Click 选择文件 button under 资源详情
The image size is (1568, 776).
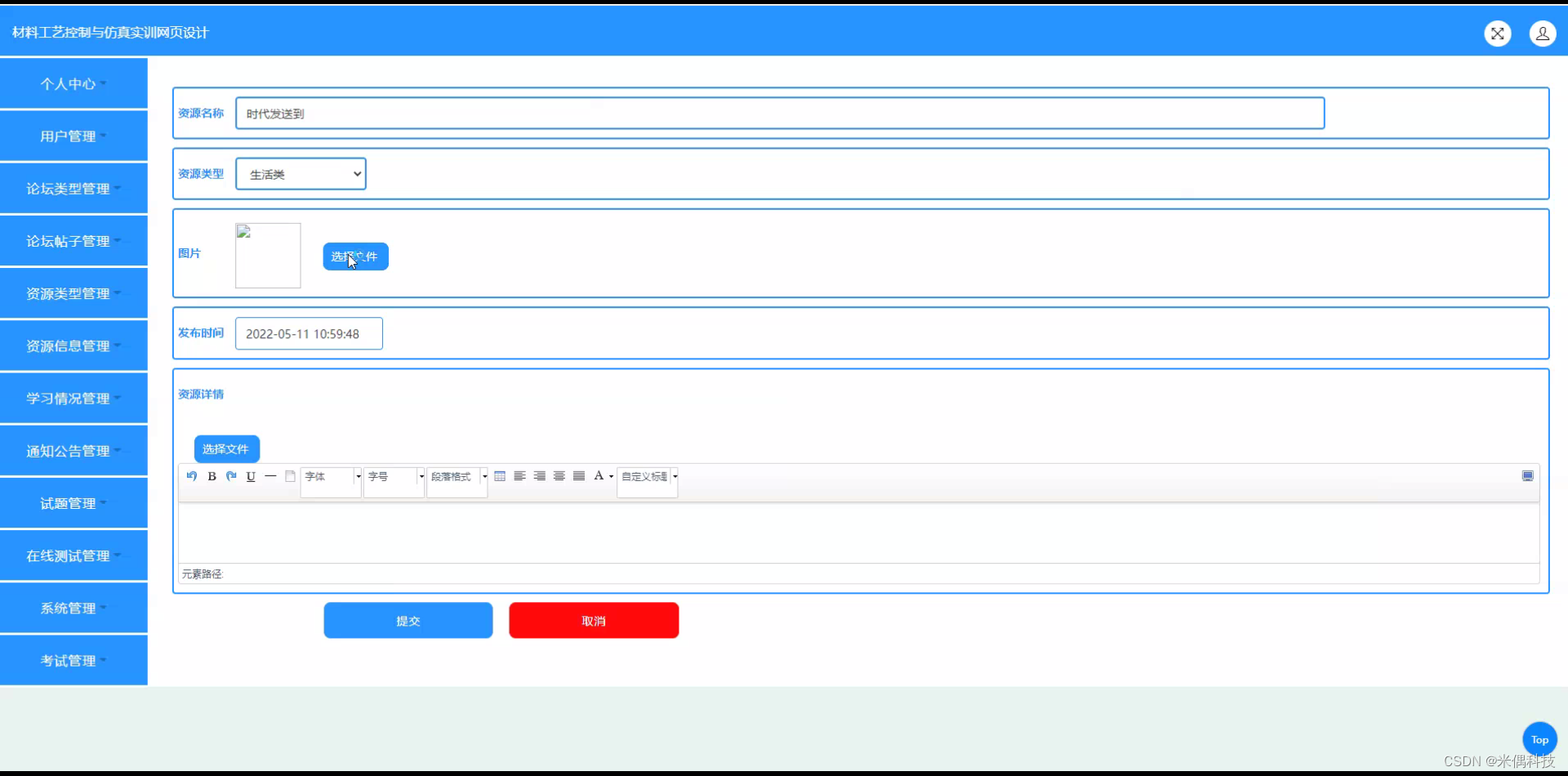coord(226,449)
